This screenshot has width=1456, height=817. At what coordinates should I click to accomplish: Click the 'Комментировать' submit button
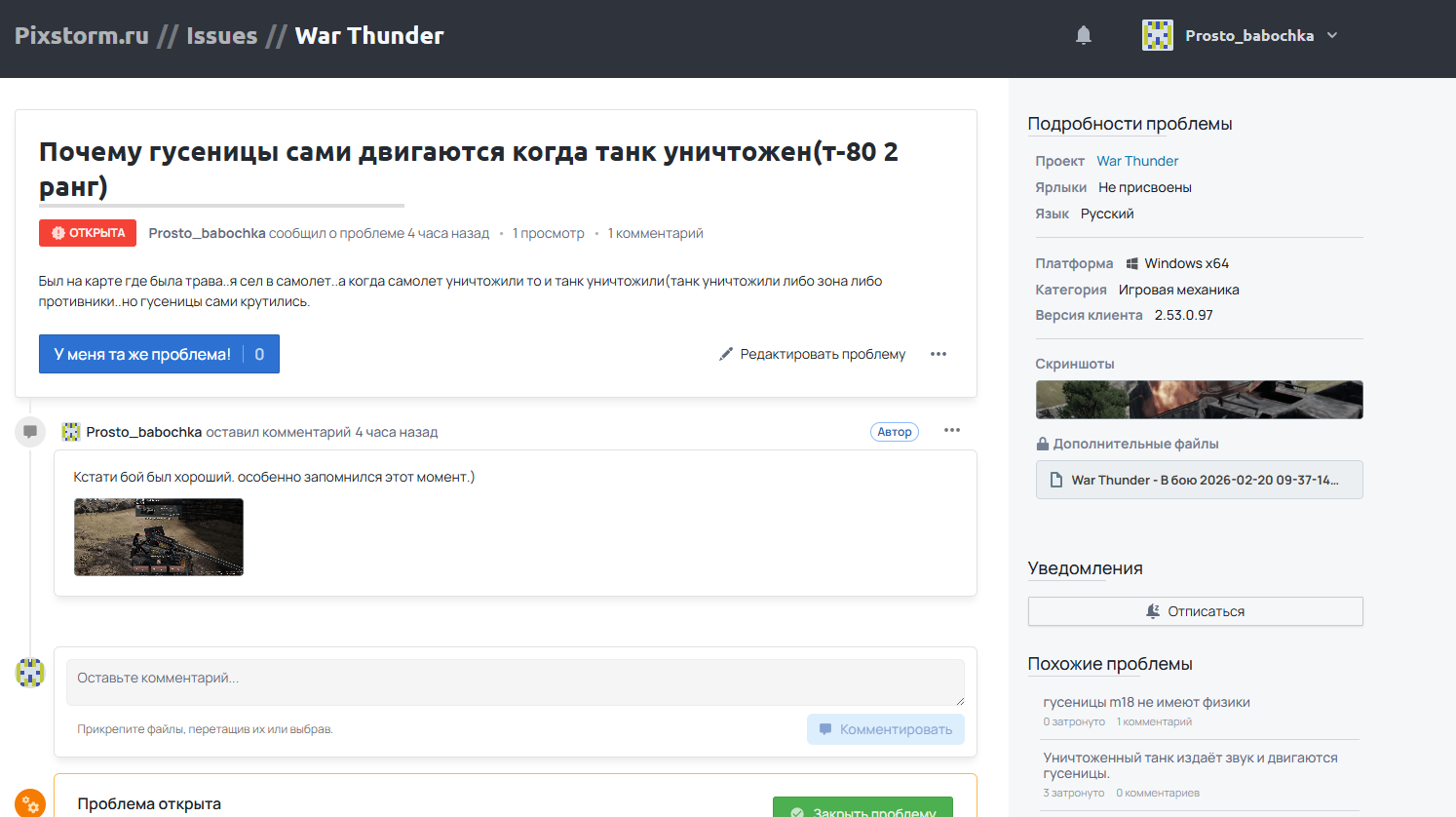(885, 729)
